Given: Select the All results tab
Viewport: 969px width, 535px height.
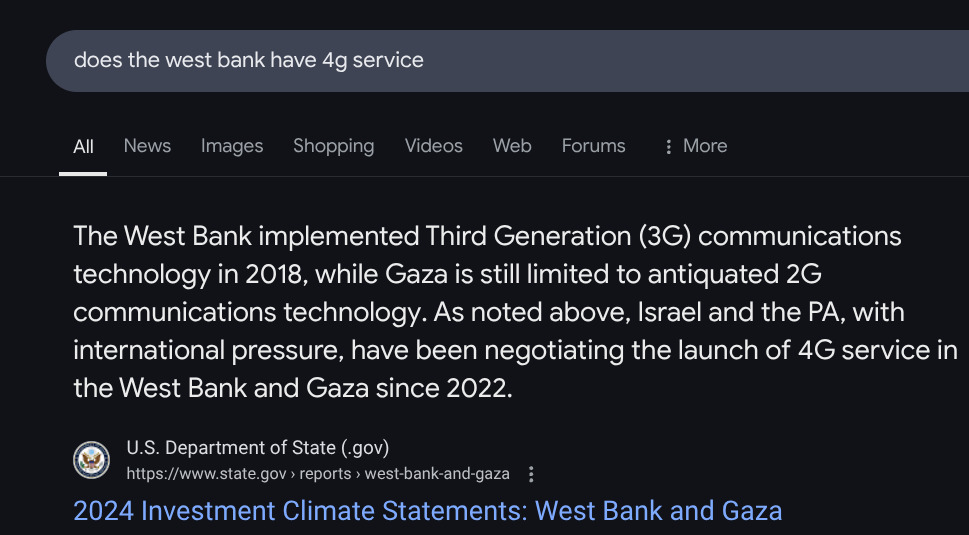Looking at the screenshot, I should click(84, 147).
